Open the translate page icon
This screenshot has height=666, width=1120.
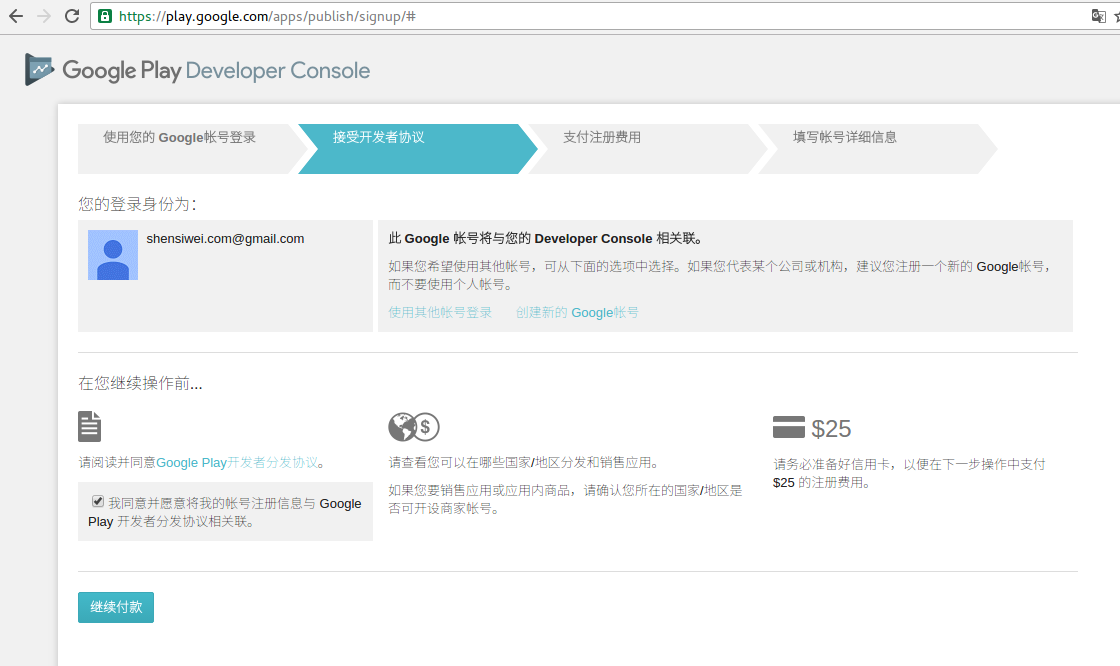(x=1098, y=16)
